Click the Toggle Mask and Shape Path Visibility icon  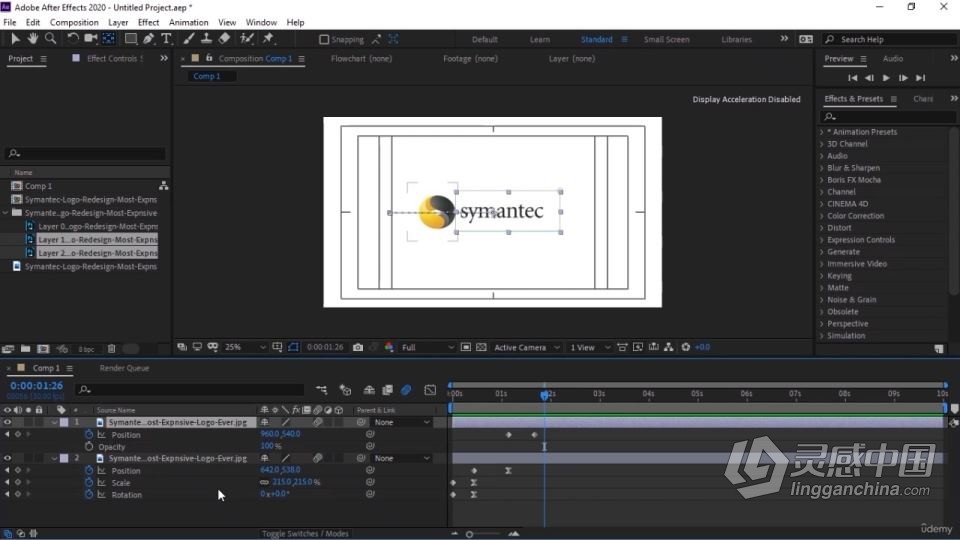pos(293,347)
